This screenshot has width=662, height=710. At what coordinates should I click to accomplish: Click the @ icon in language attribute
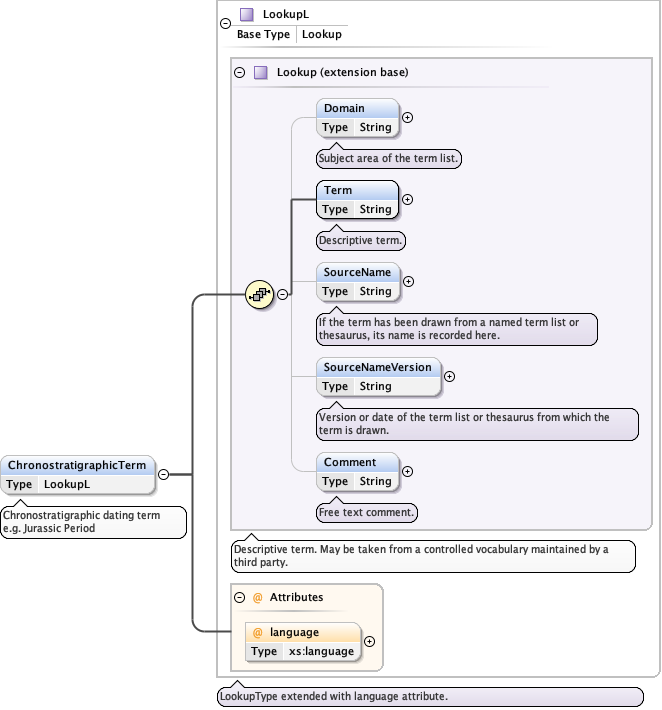(257, 632)
